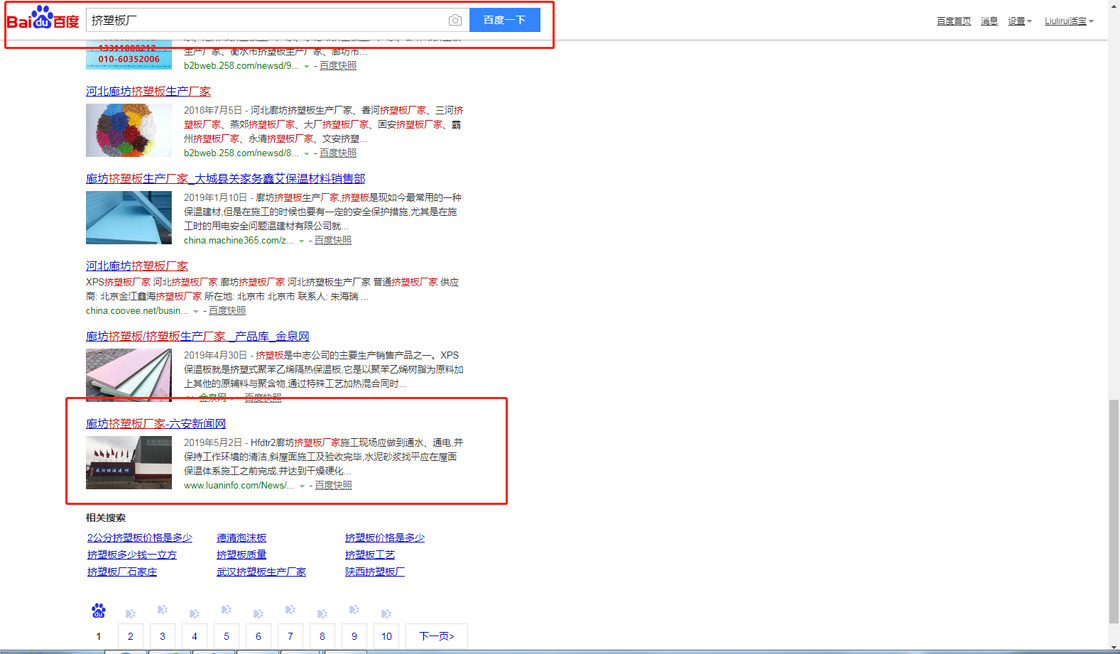The height and width of the screenshot is (654, 1120).
Task: Click the camera image search icon
Action: (455, 20)
